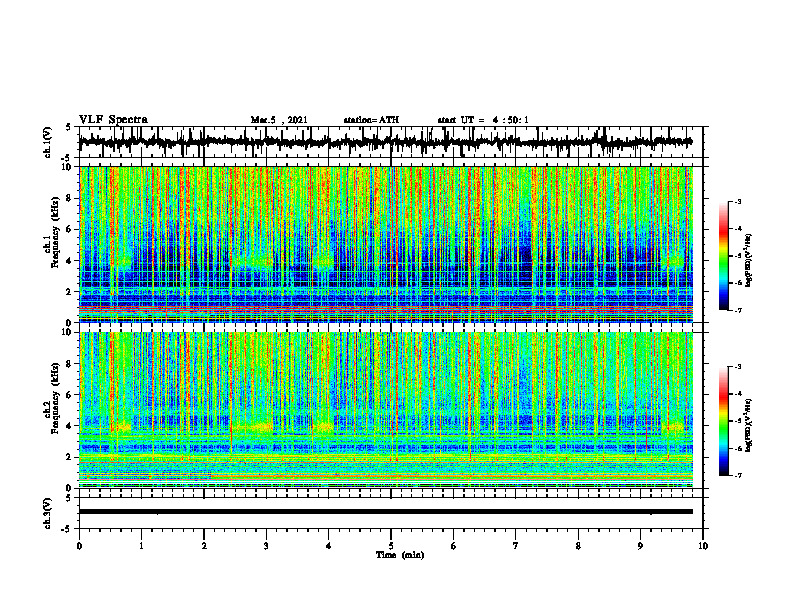
Task: Click the "-3" label on ch.1 colorbar
Action: point(738,202)
